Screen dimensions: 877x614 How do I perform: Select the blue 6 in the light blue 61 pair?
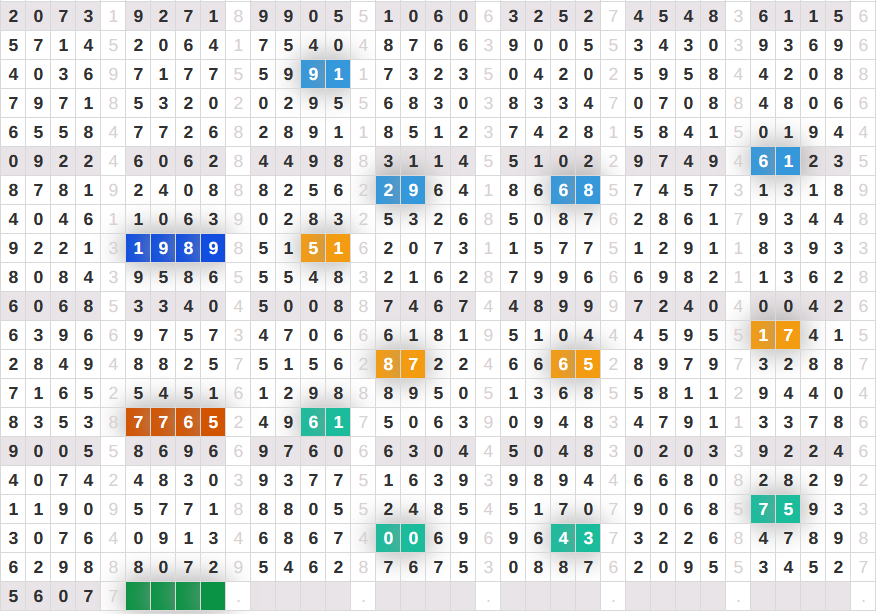tap(763, 161)
